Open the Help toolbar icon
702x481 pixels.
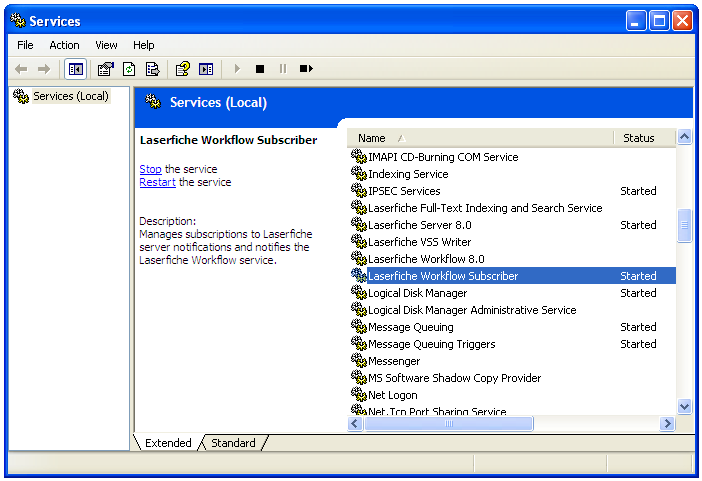coord(183,69)
